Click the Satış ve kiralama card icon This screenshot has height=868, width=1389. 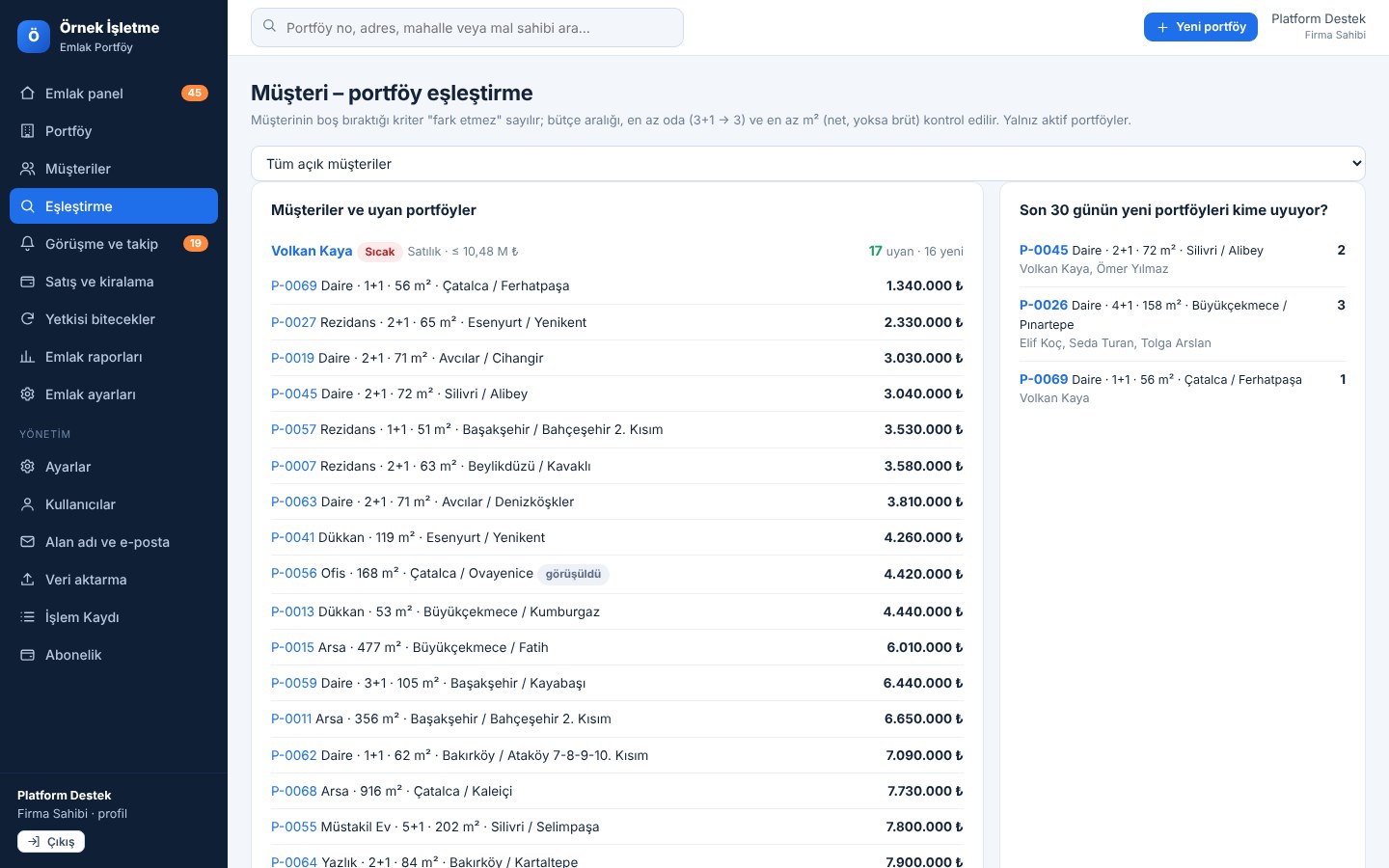click(x=27, y=282)
